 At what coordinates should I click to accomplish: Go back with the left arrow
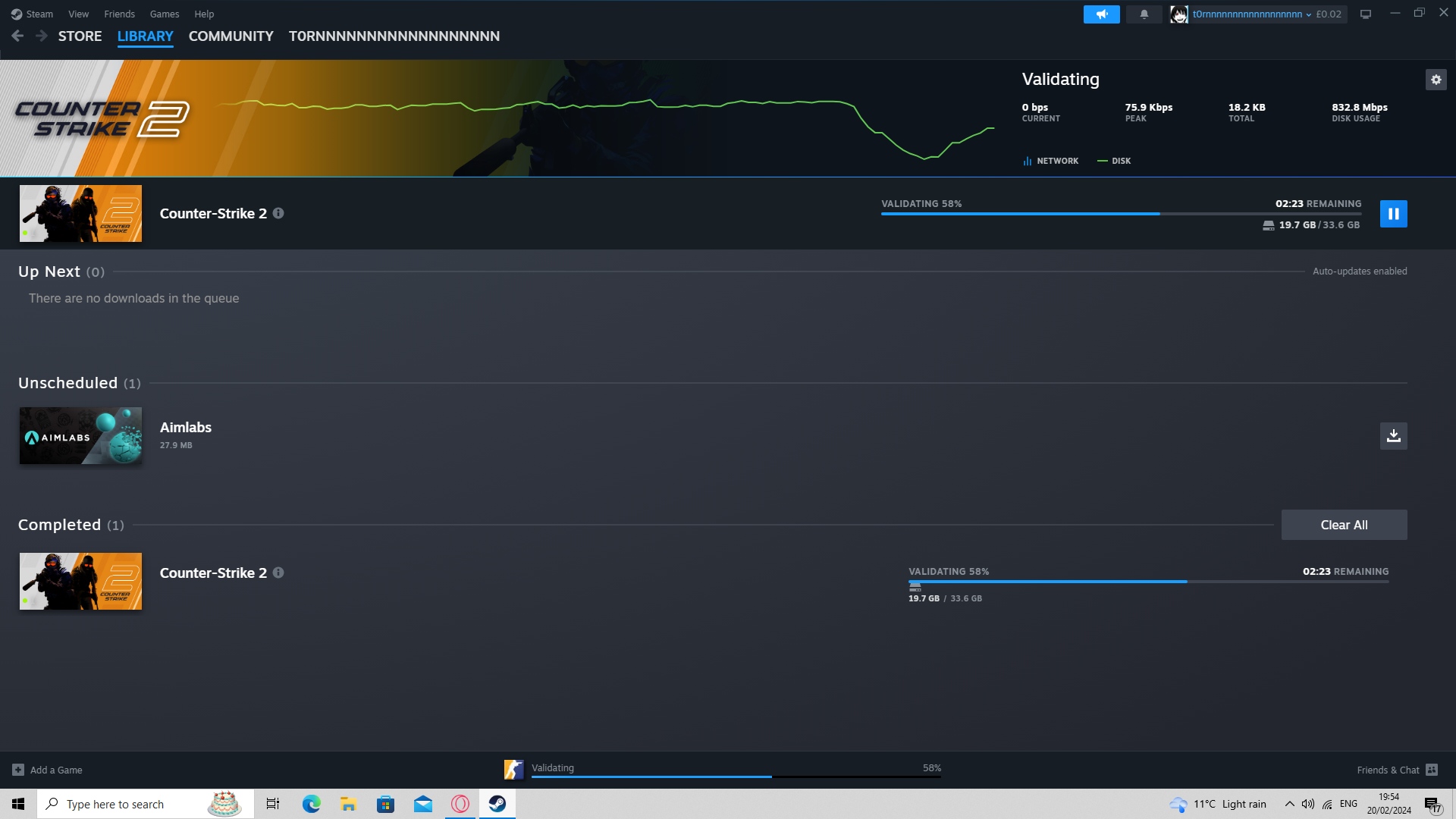[x=17, y=36]
